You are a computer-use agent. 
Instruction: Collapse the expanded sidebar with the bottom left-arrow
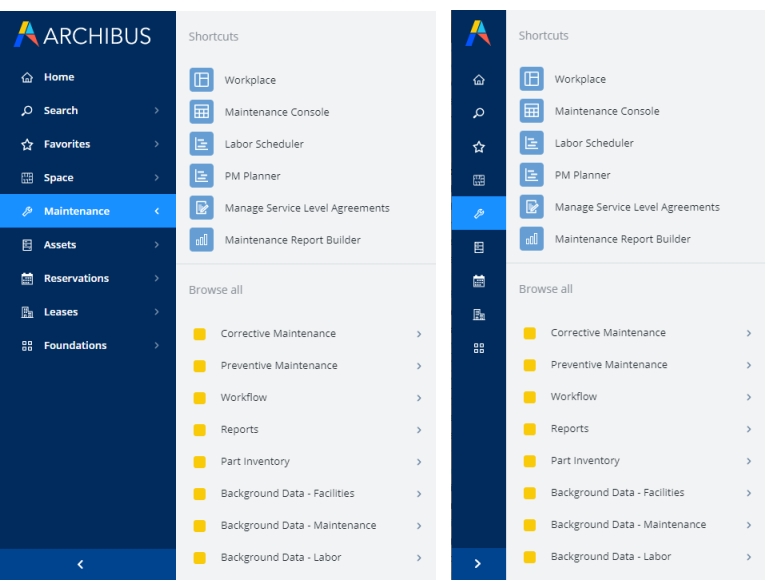(81, 565)
